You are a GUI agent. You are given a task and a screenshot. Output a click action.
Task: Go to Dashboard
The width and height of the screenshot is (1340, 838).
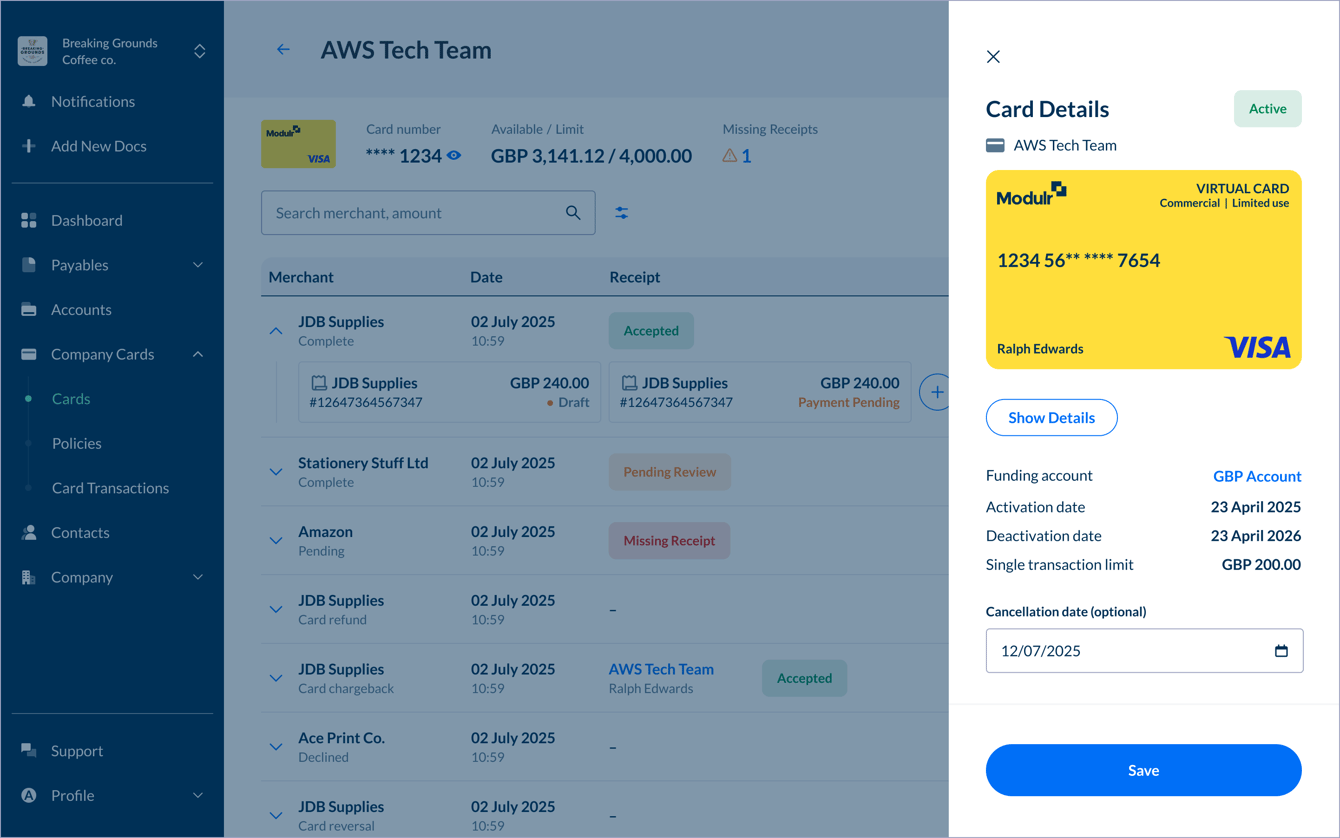[87, 220]
